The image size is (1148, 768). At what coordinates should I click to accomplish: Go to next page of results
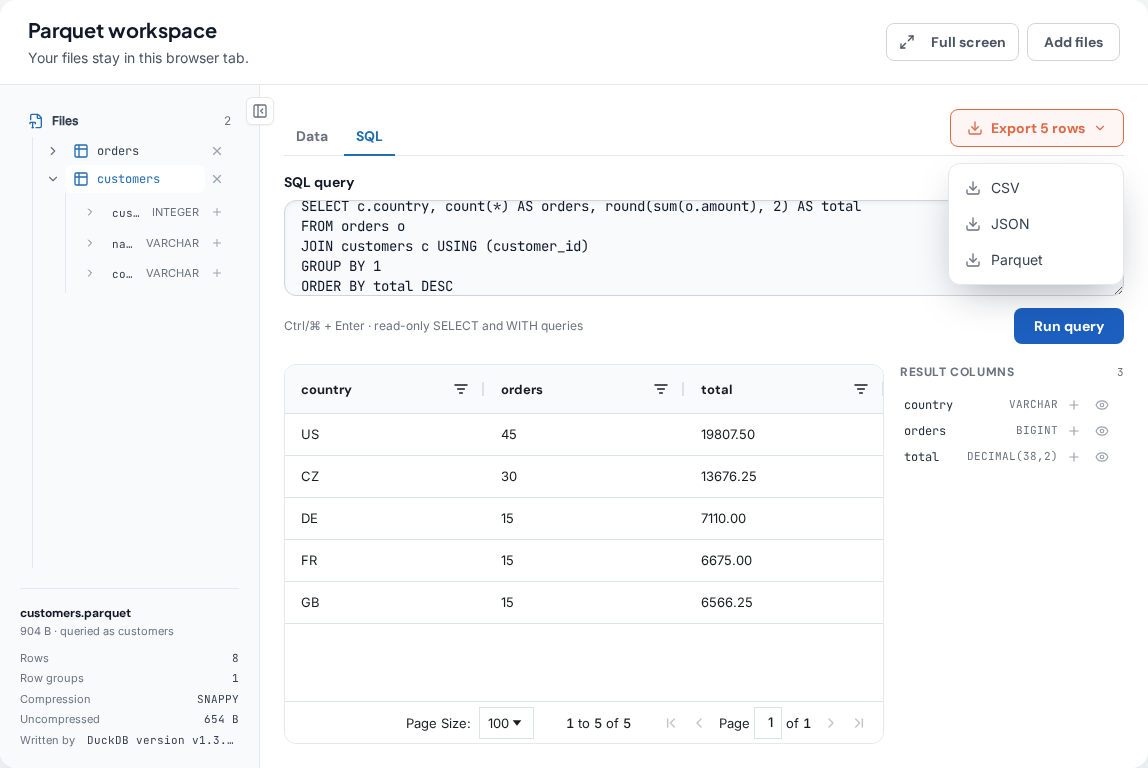[831, 723]
